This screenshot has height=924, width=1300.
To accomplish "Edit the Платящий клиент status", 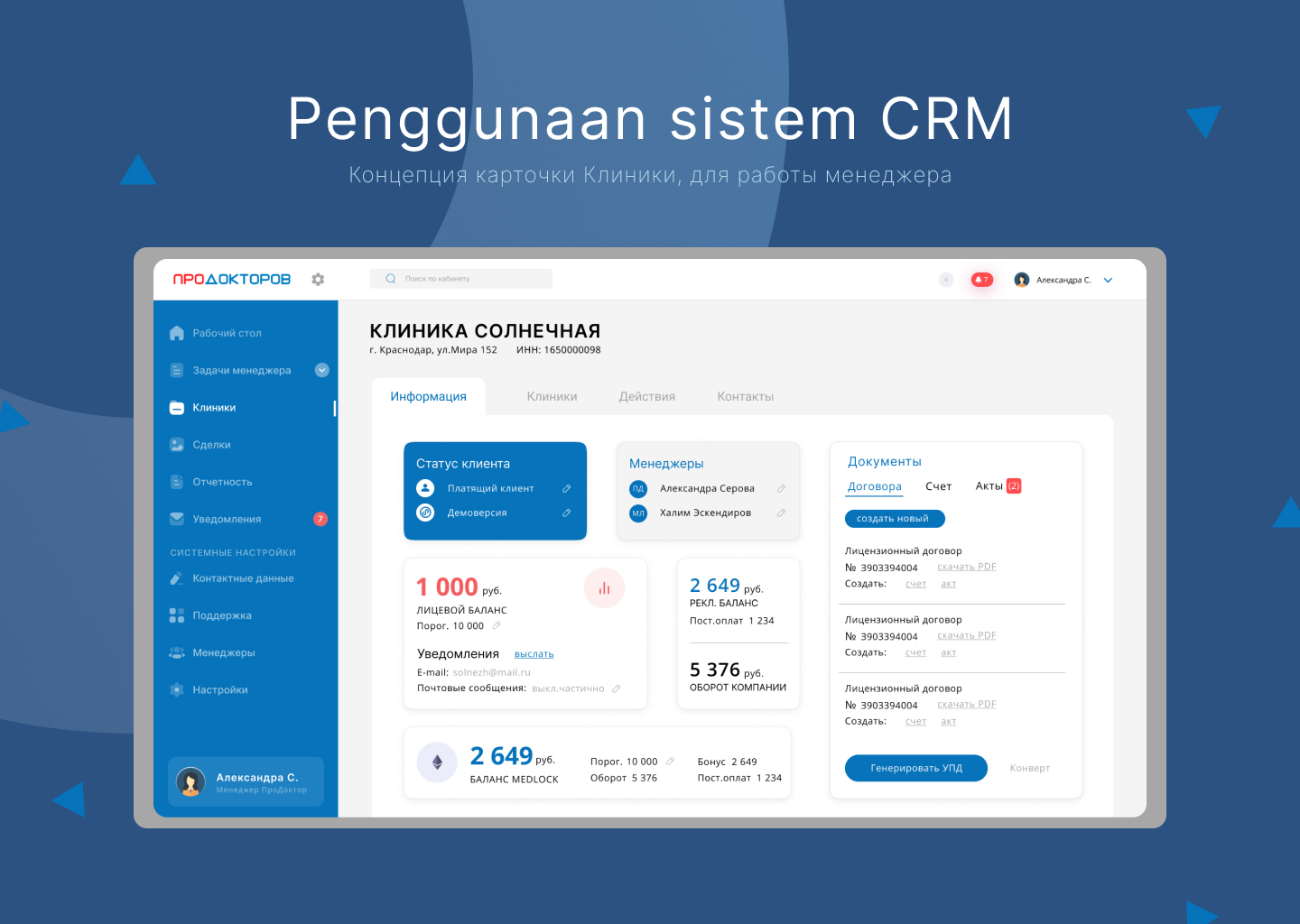I will [x=567, y=488].
